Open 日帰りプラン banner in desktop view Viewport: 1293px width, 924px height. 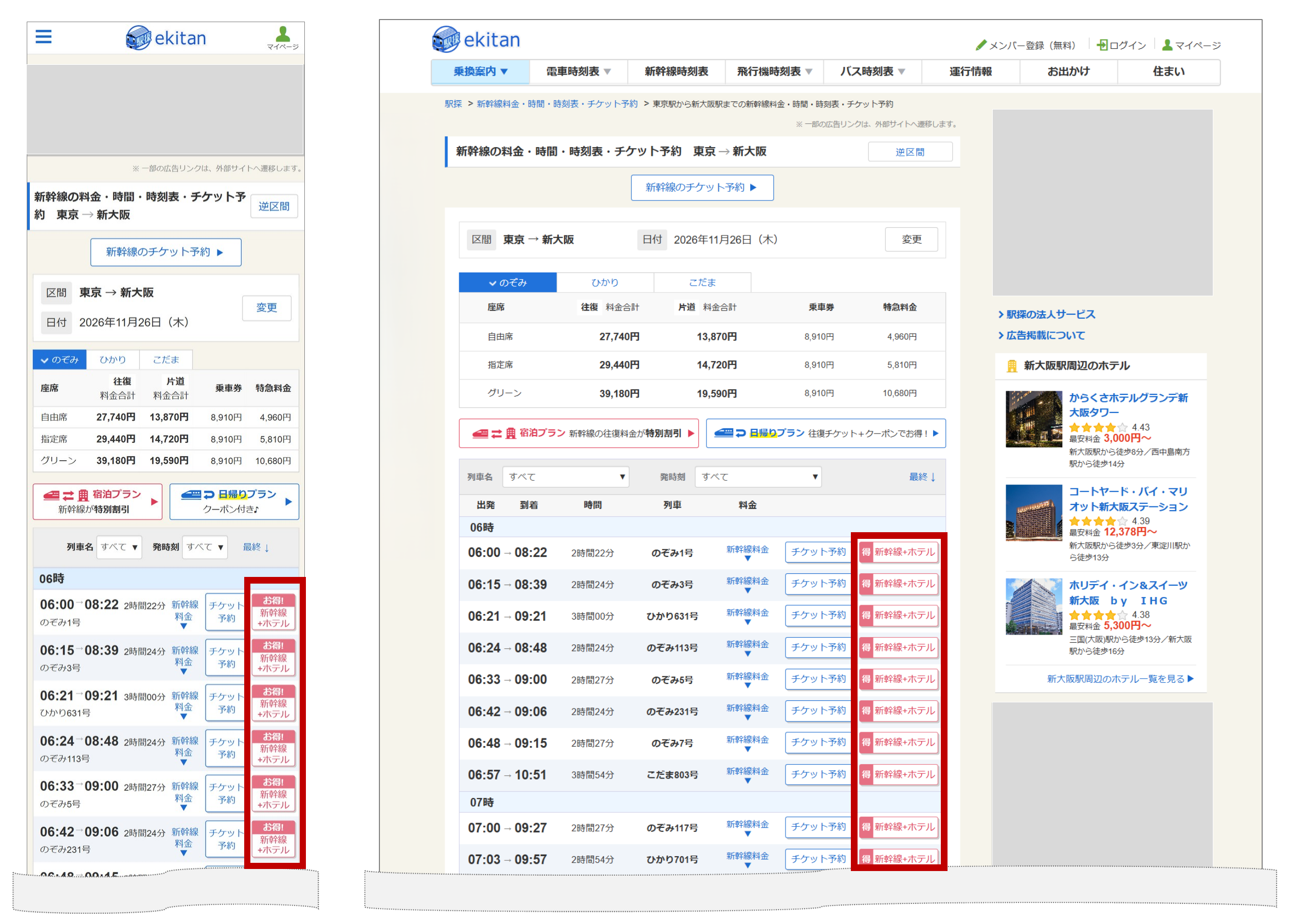pos(825,433)
